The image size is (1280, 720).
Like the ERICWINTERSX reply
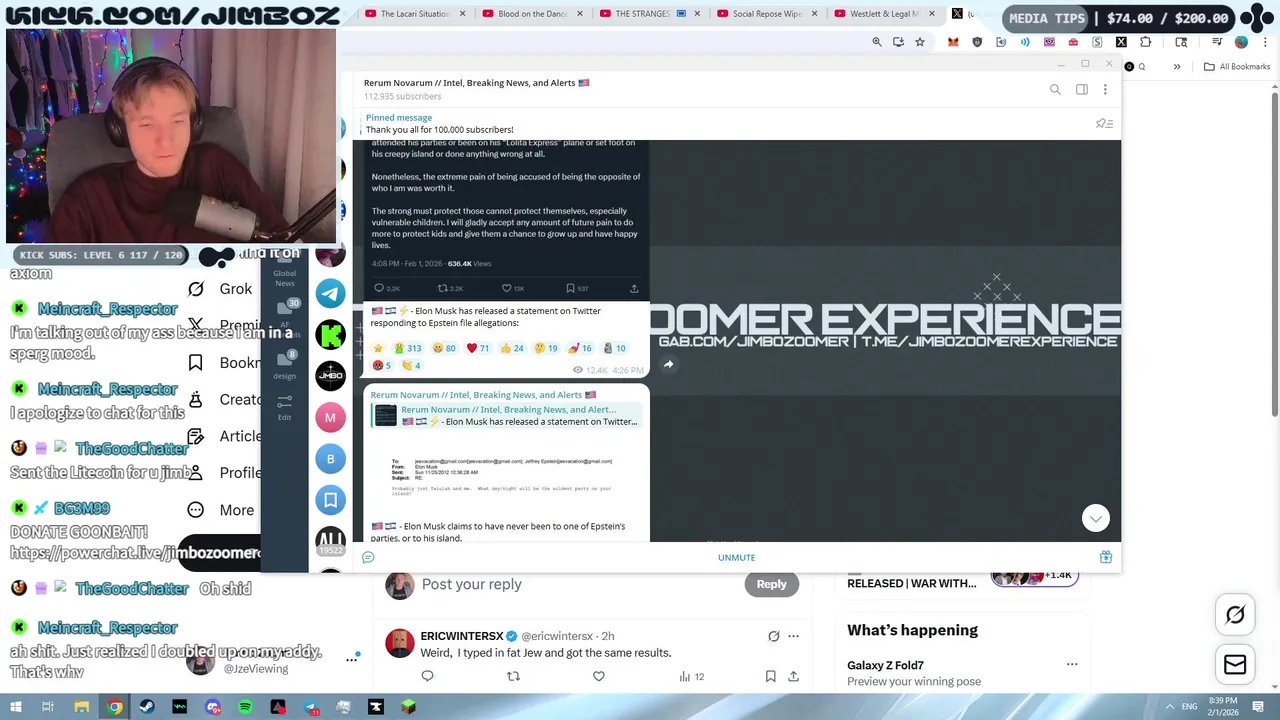pyautogui.click(x=599, y=677)
